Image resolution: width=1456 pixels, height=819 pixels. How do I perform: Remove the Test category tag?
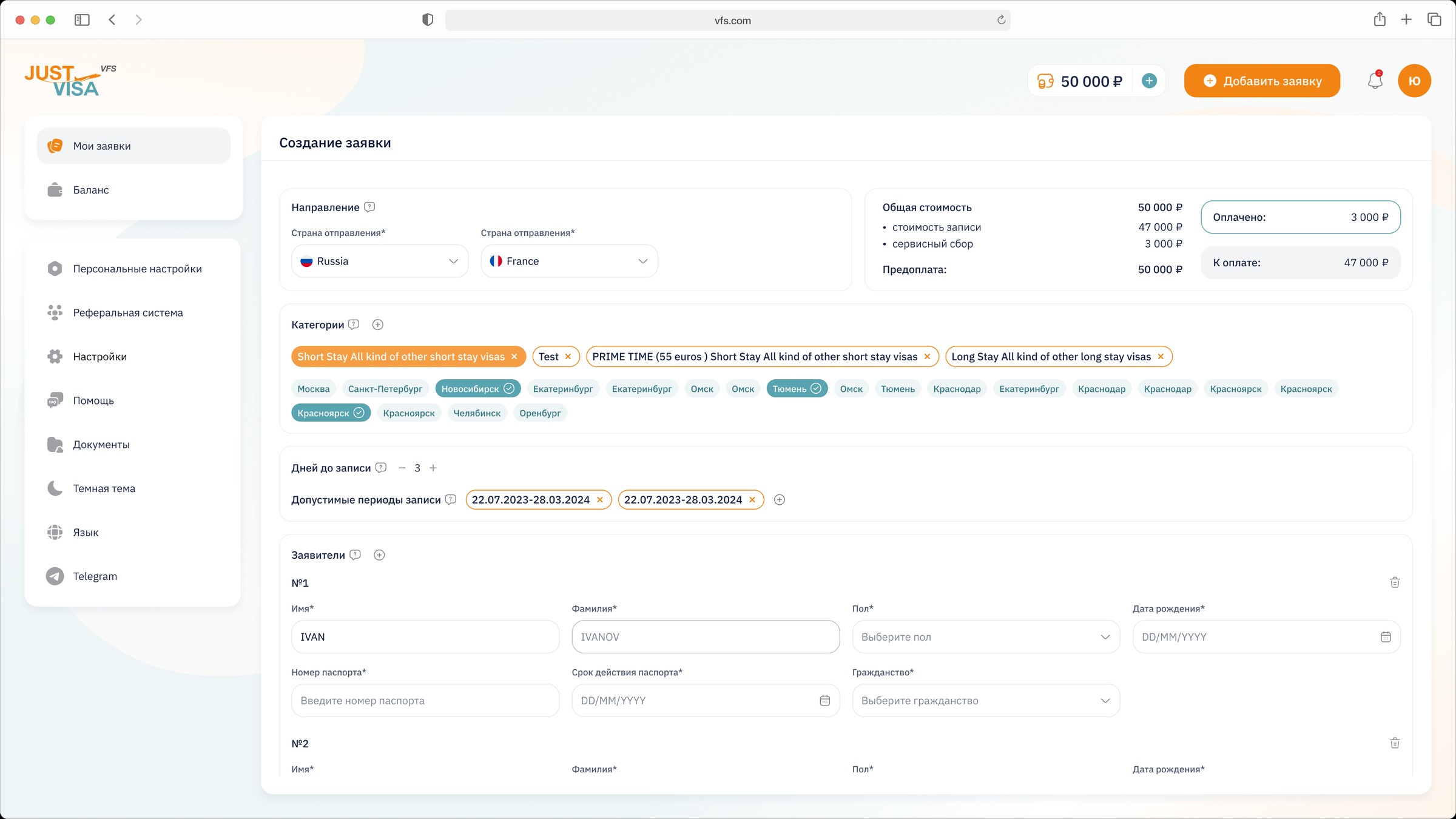click(x=568, y=357)
